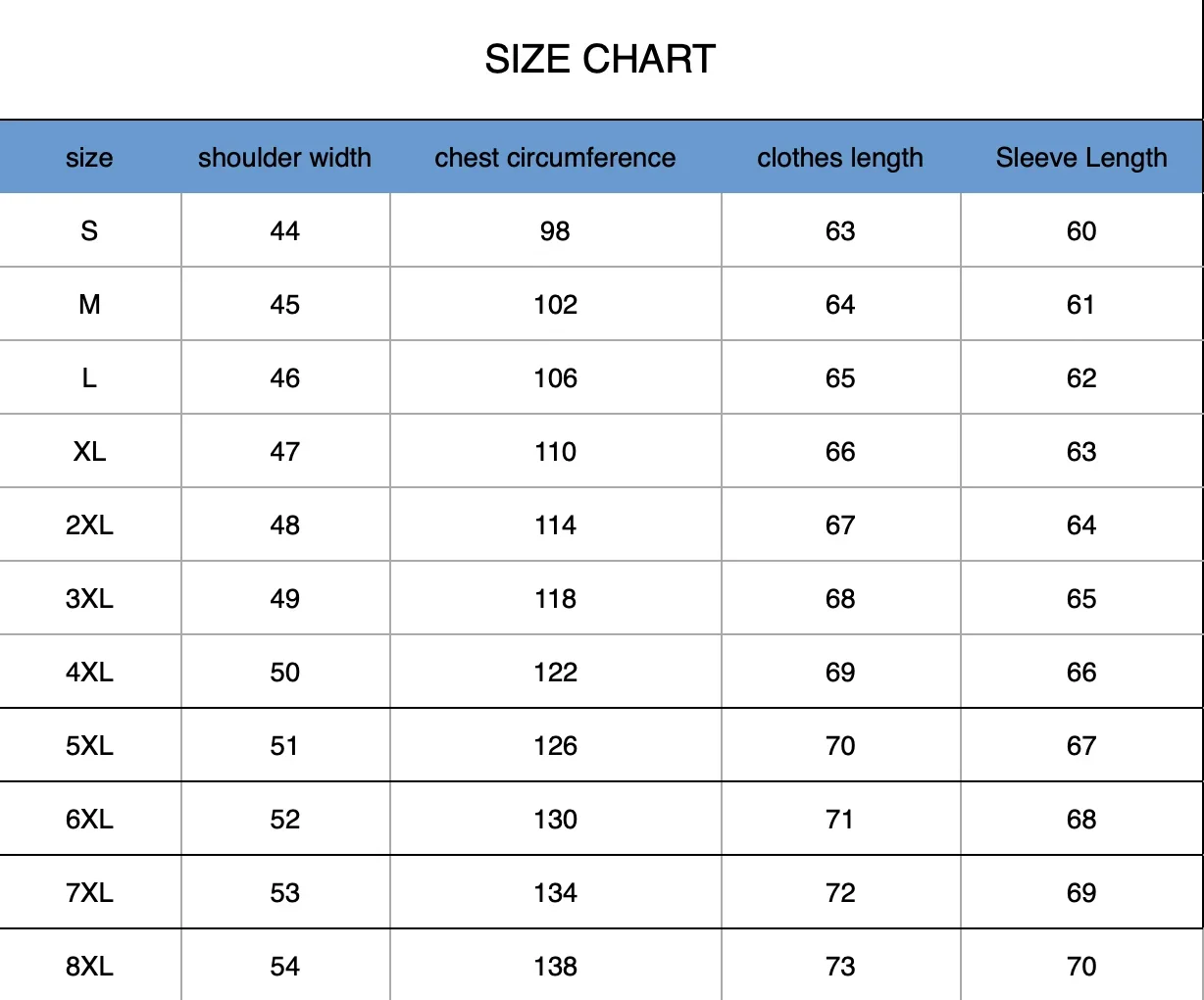Click shoulder width value 44

point(284,231)
